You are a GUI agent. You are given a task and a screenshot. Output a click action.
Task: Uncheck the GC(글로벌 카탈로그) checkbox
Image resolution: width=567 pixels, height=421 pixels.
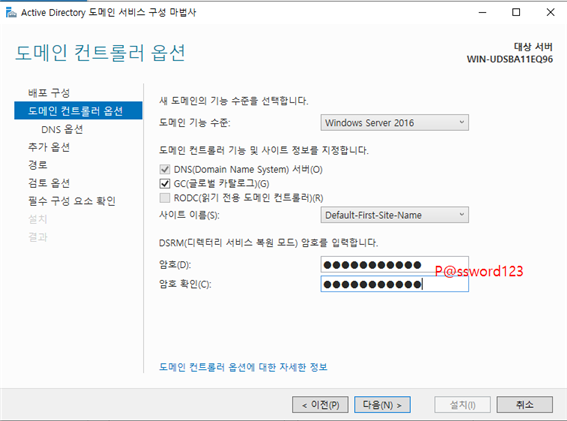tap(165, 184)
